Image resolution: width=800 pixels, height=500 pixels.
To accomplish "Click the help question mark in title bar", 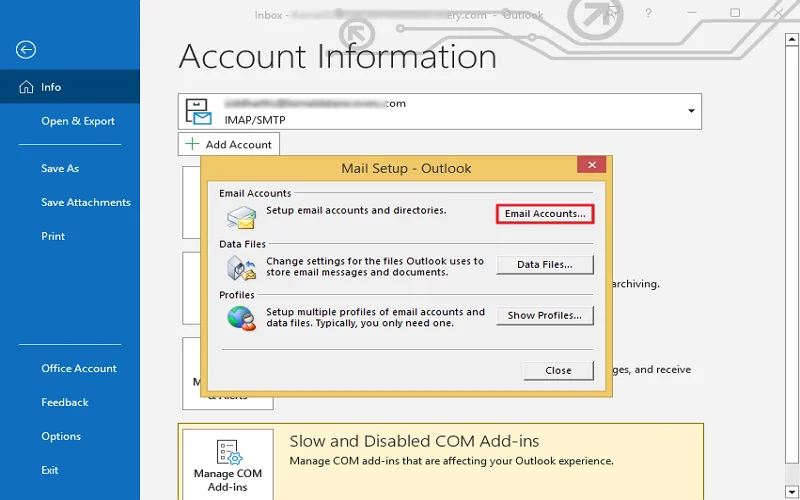I will (x=648, y=13).
